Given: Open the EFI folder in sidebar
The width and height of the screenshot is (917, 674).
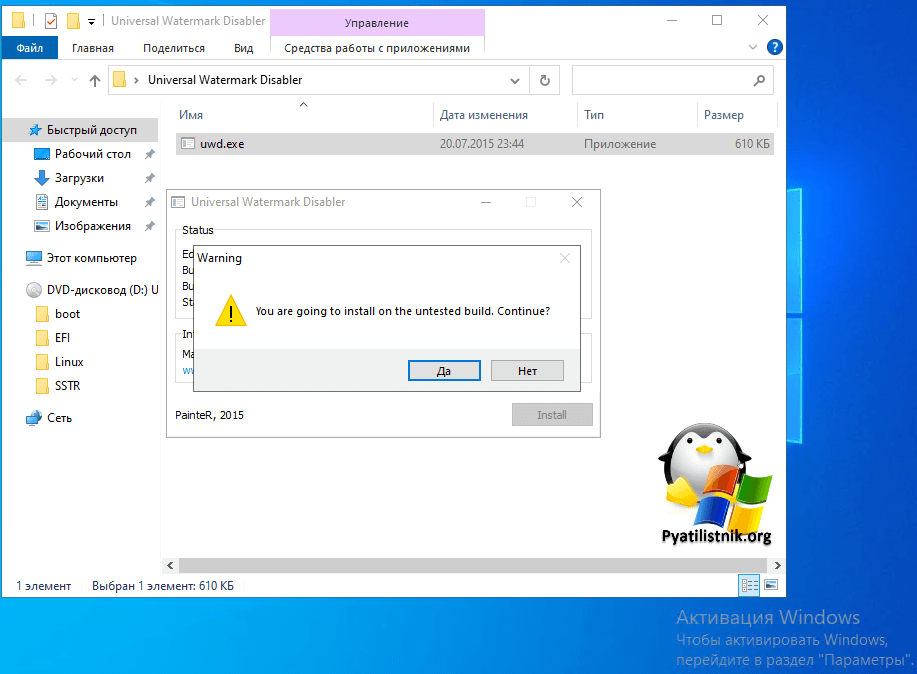Looking at the screenshot, I should coord(62,338).
